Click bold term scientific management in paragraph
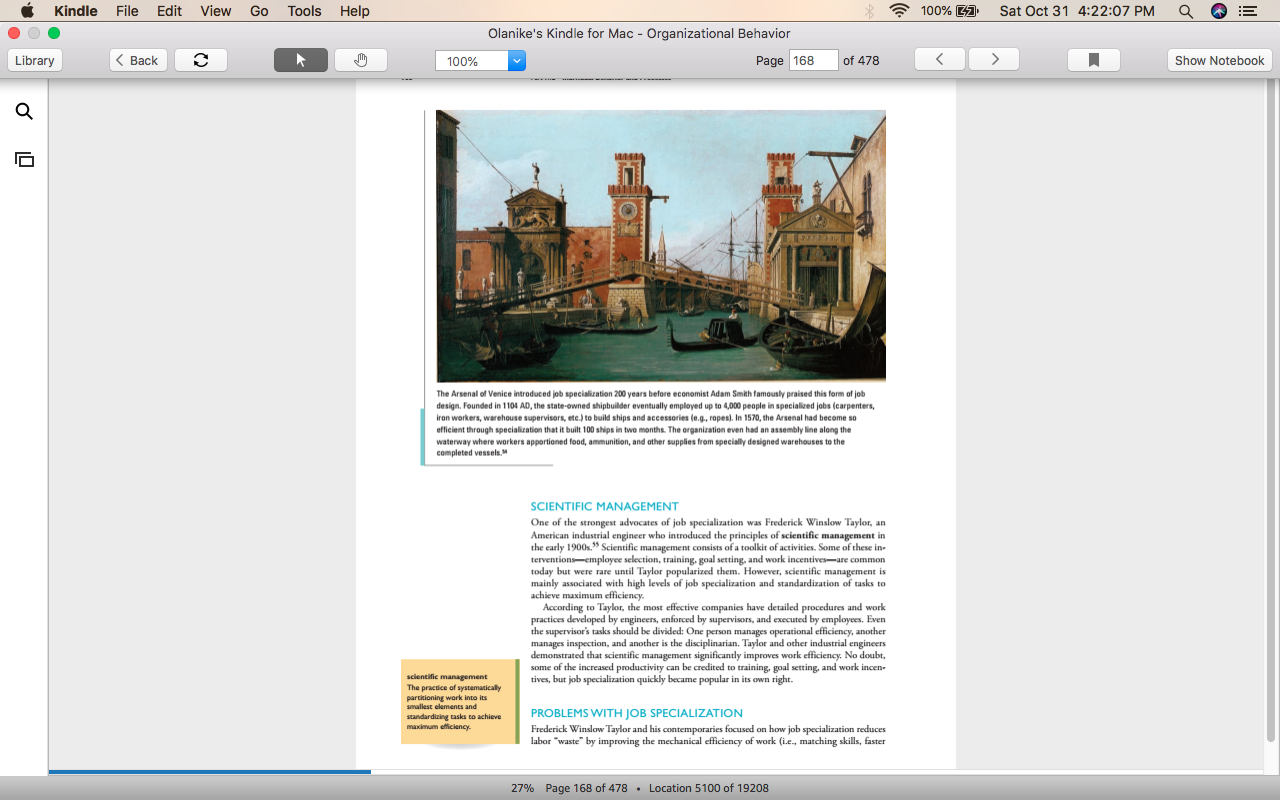 click(x=828, y=535)
